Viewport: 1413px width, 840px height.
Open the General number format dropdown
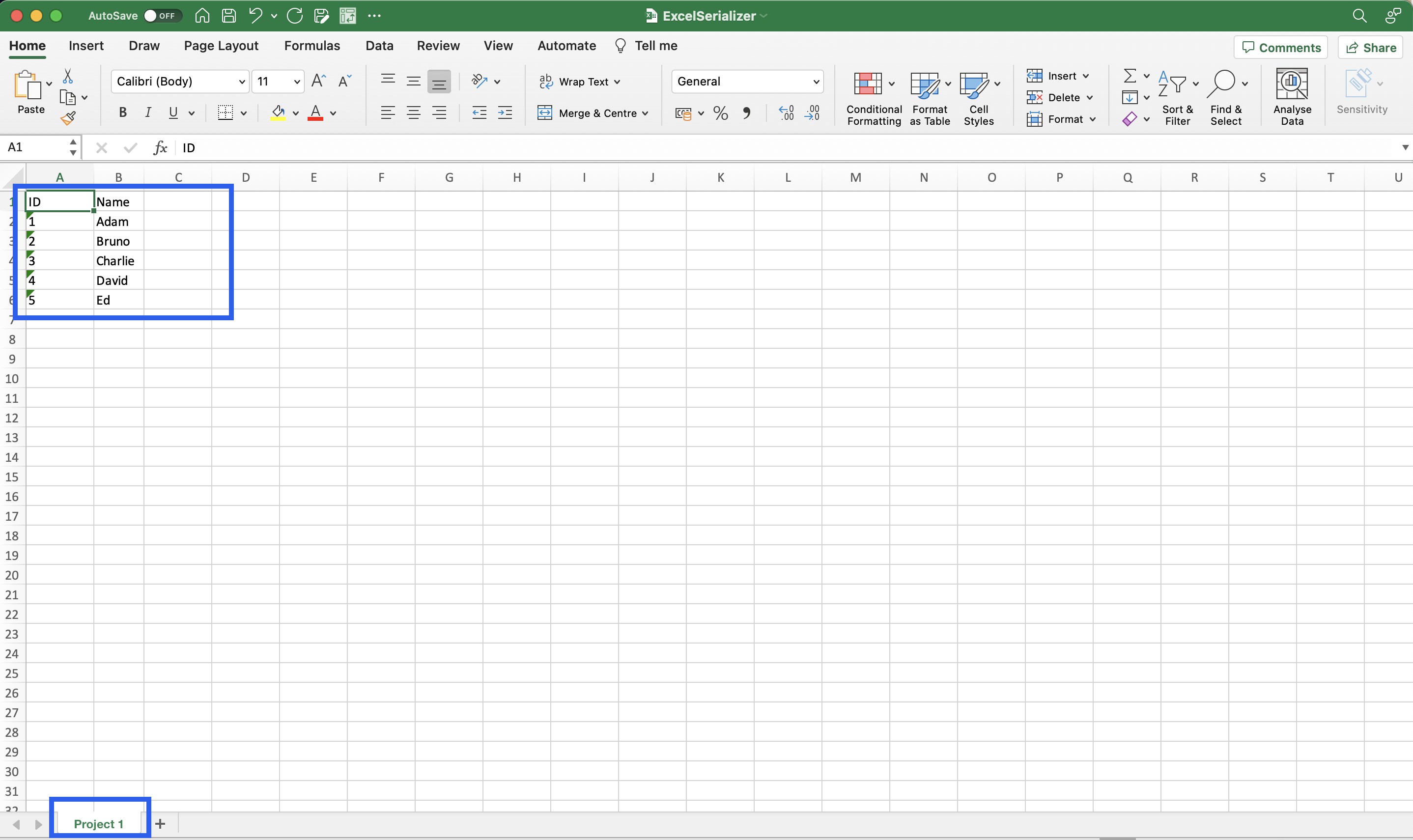tap(816, 82)
